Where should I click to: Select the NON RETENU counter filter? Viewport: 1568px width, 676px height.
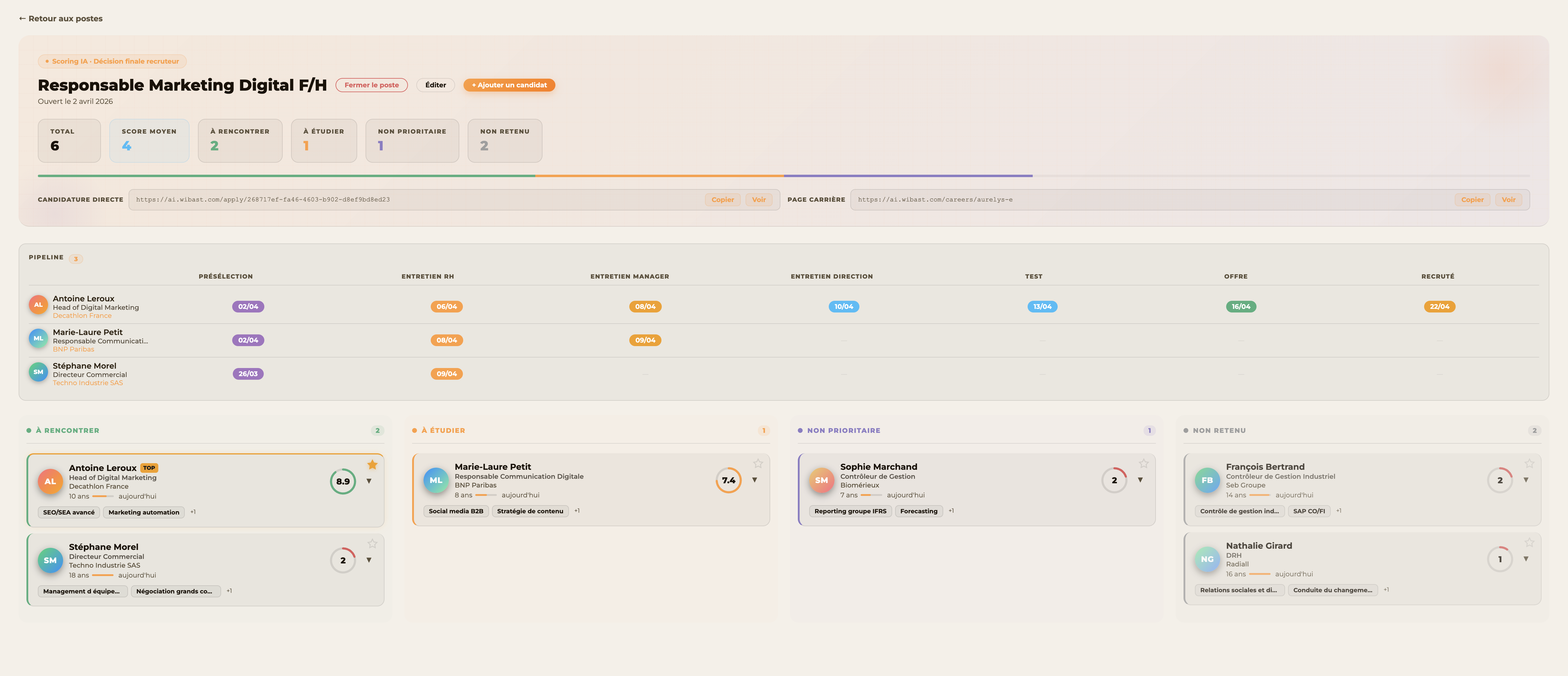pos(505,140)
